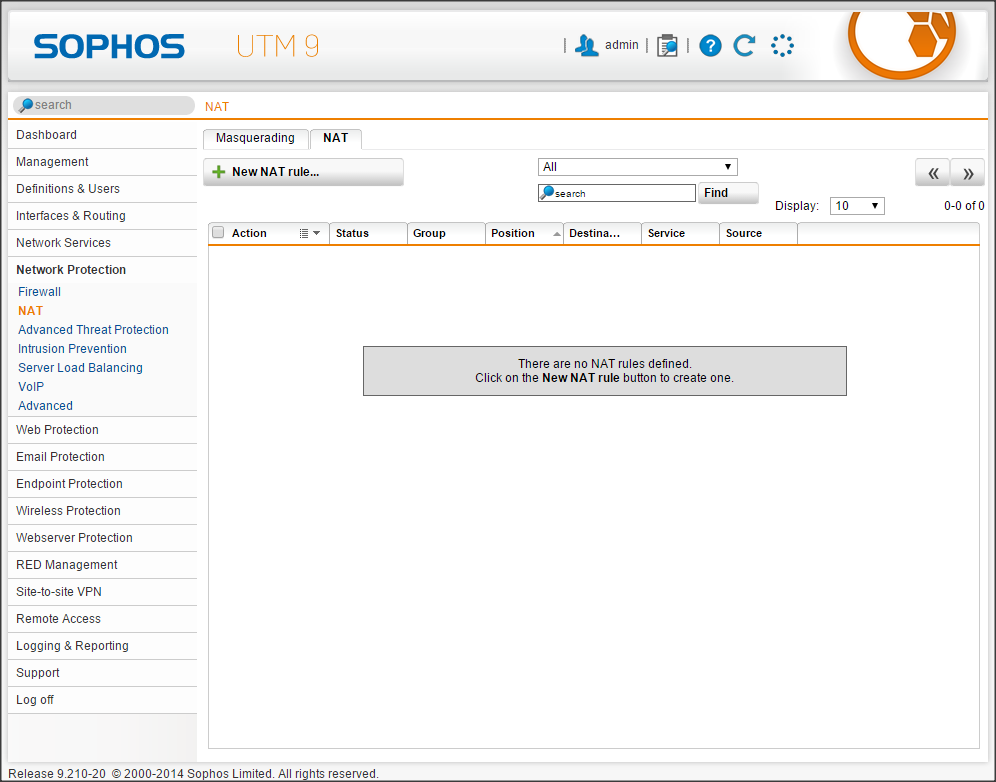
Task: Open Intrusion Prevention in sidebar
Action: click(72, 349)
